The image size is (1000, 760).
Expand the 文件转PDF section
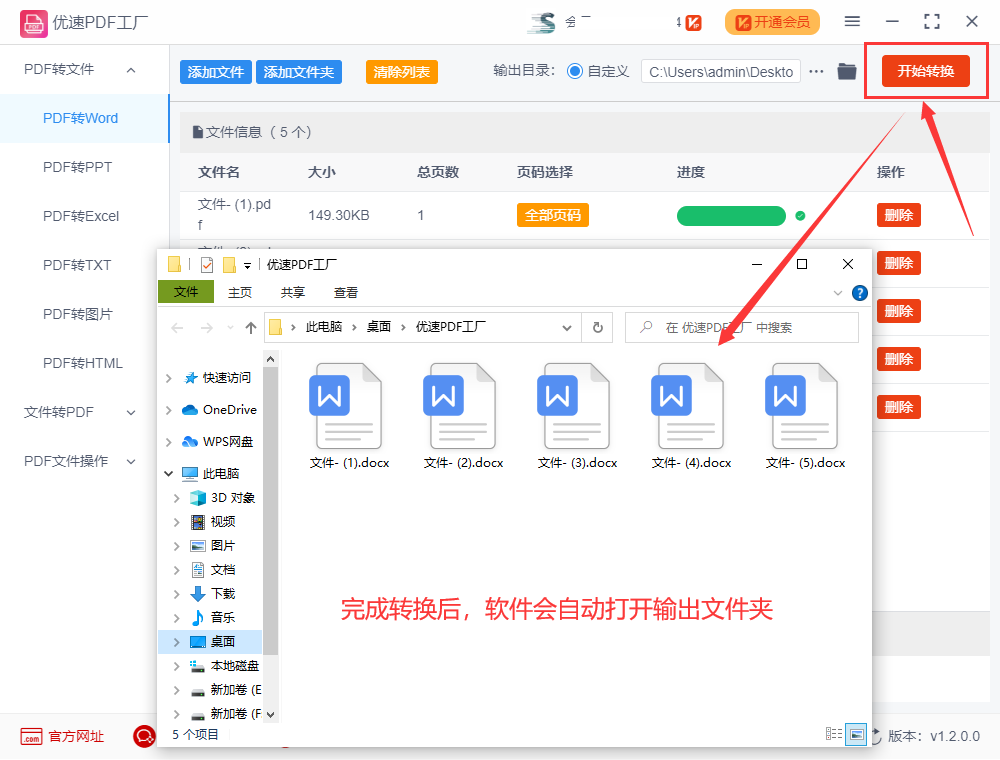pyautogui.click(x=131, y=413)
